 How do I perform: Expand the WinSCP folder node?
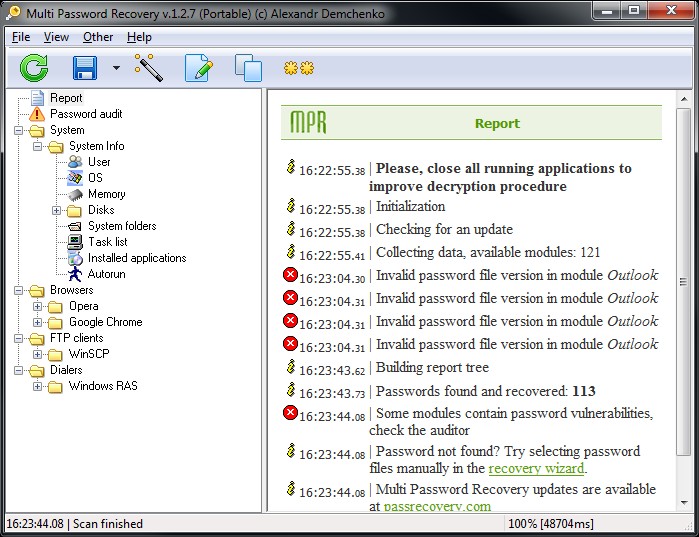pos(37,354)
